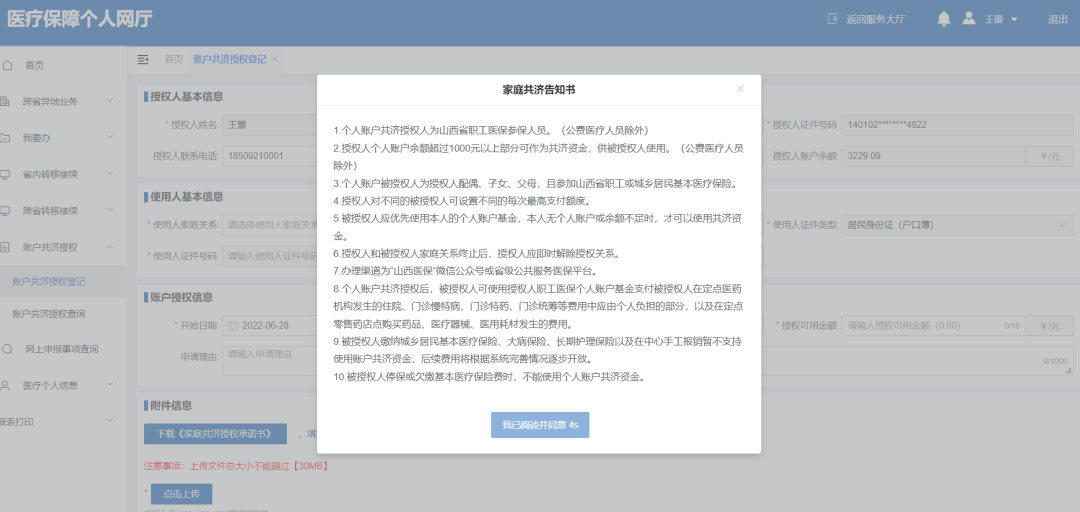Click 返回服务大厅 link
Image resolution: width=1080 pixels, height=512 pixels.
tap(867, 20)
